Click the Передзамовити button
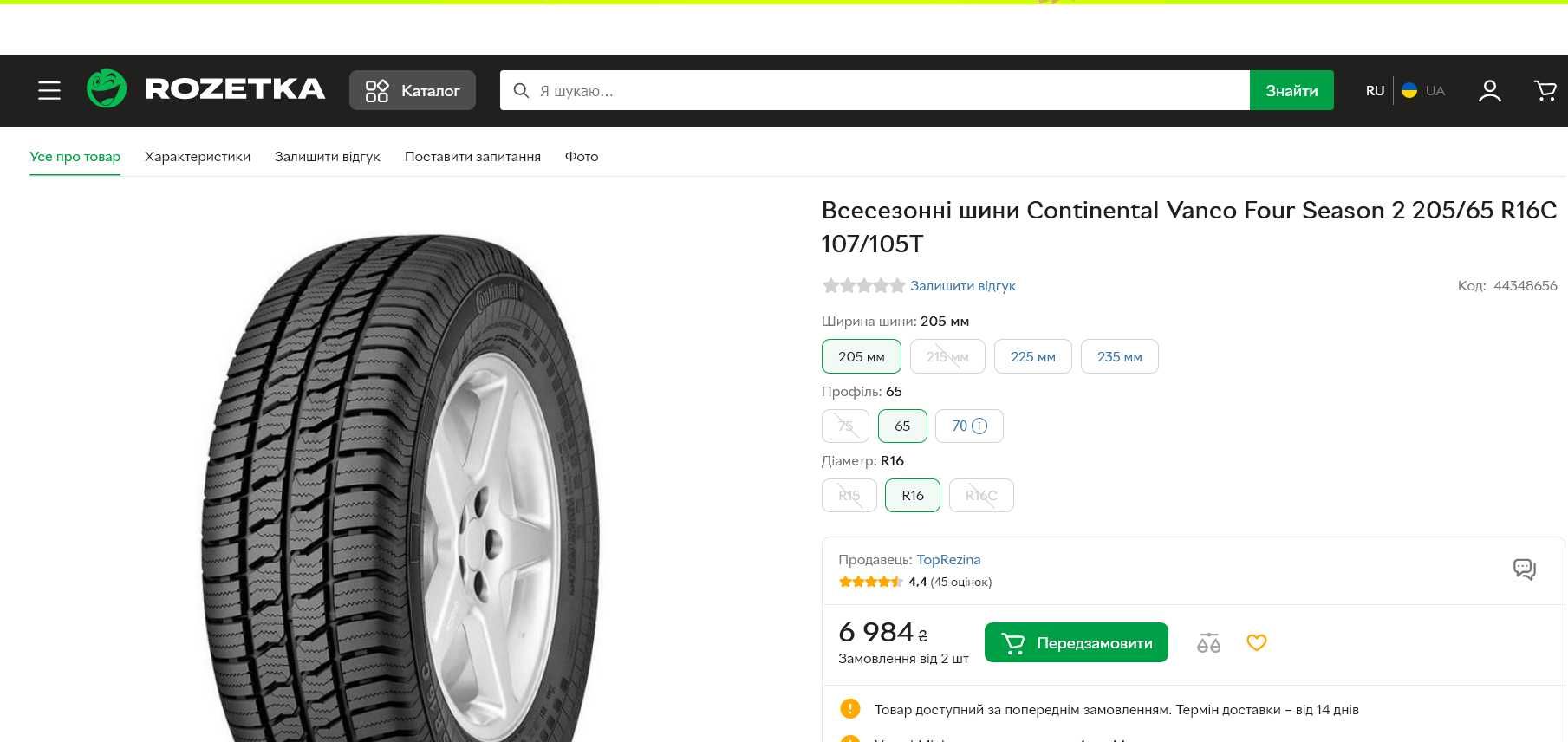The width and height of the screenshot is (1568, 742). click(1077, 642)
